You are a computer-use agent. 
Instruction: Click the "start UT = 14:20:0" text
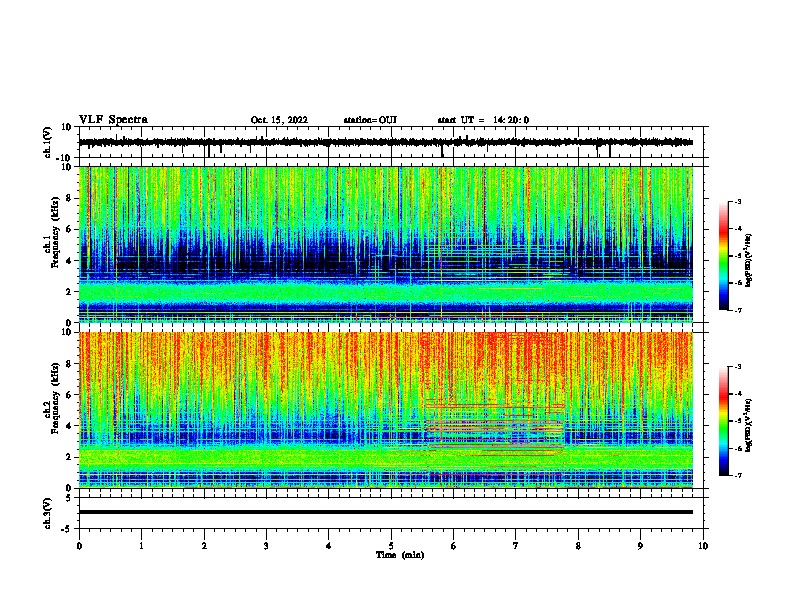coord(483,120)
